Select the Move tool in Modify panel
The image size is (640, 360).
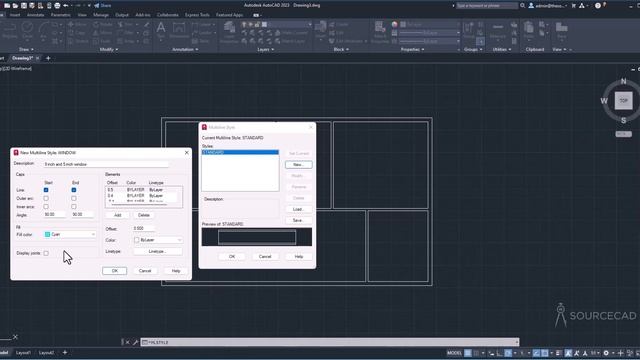77,24
